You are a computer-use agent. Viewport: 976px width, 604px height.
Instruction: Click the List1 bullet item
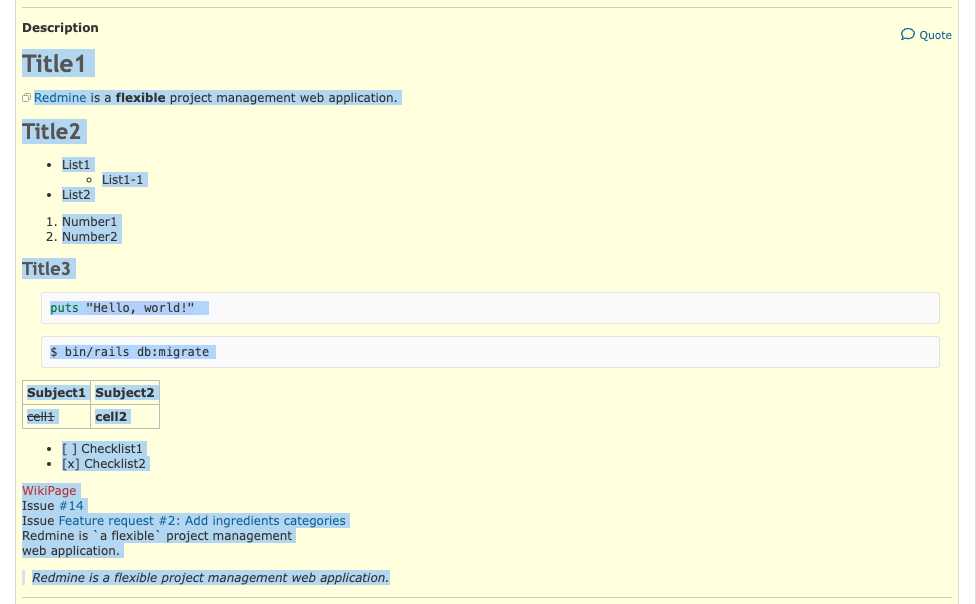pos(76,164)
